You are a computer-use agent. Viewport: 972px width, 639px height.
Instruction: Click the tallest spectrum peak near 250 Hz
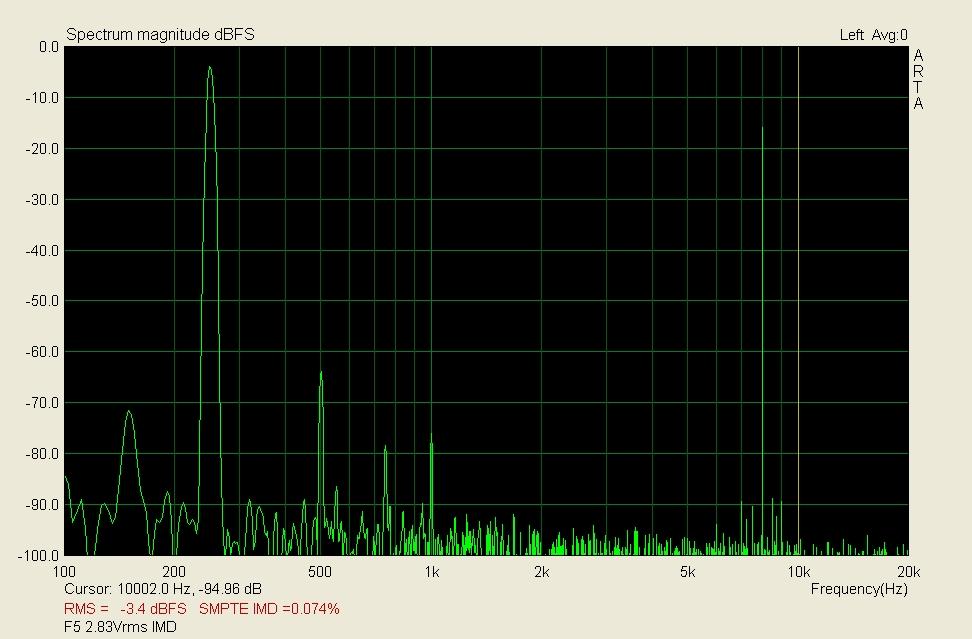(x=210, y=68)
